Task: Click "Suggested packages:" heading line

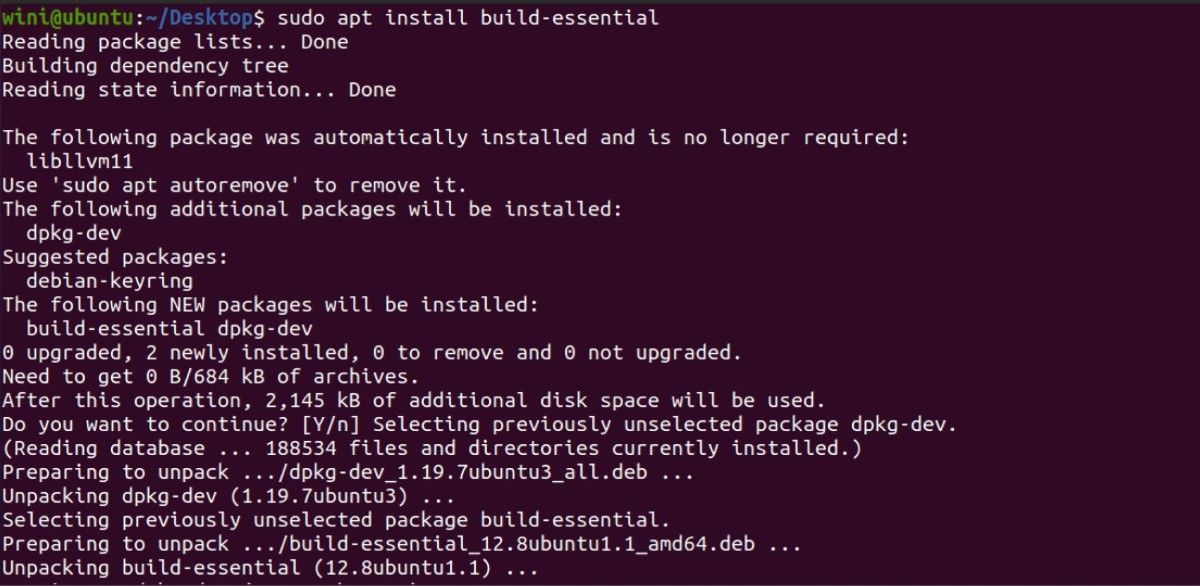Action: 115,257
